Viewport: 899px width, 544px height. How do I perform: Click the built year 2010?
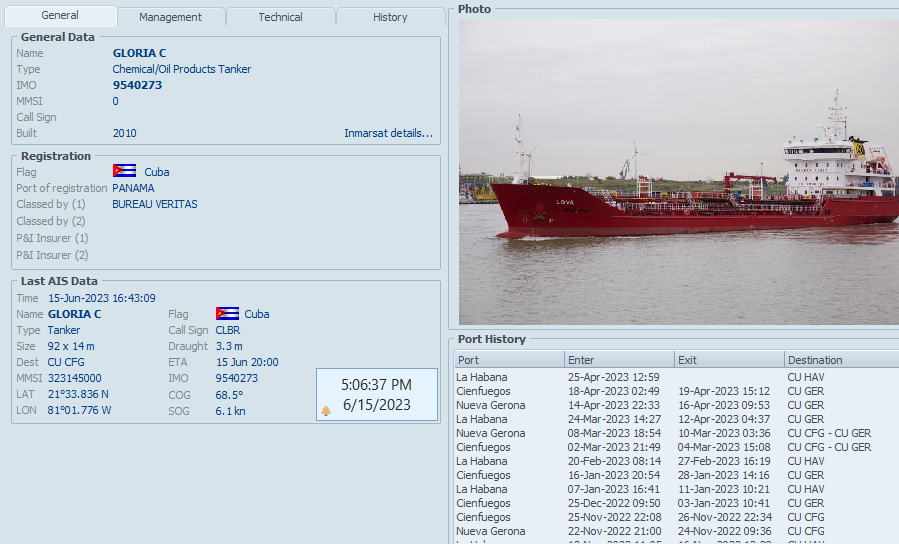tap(124, 133)
